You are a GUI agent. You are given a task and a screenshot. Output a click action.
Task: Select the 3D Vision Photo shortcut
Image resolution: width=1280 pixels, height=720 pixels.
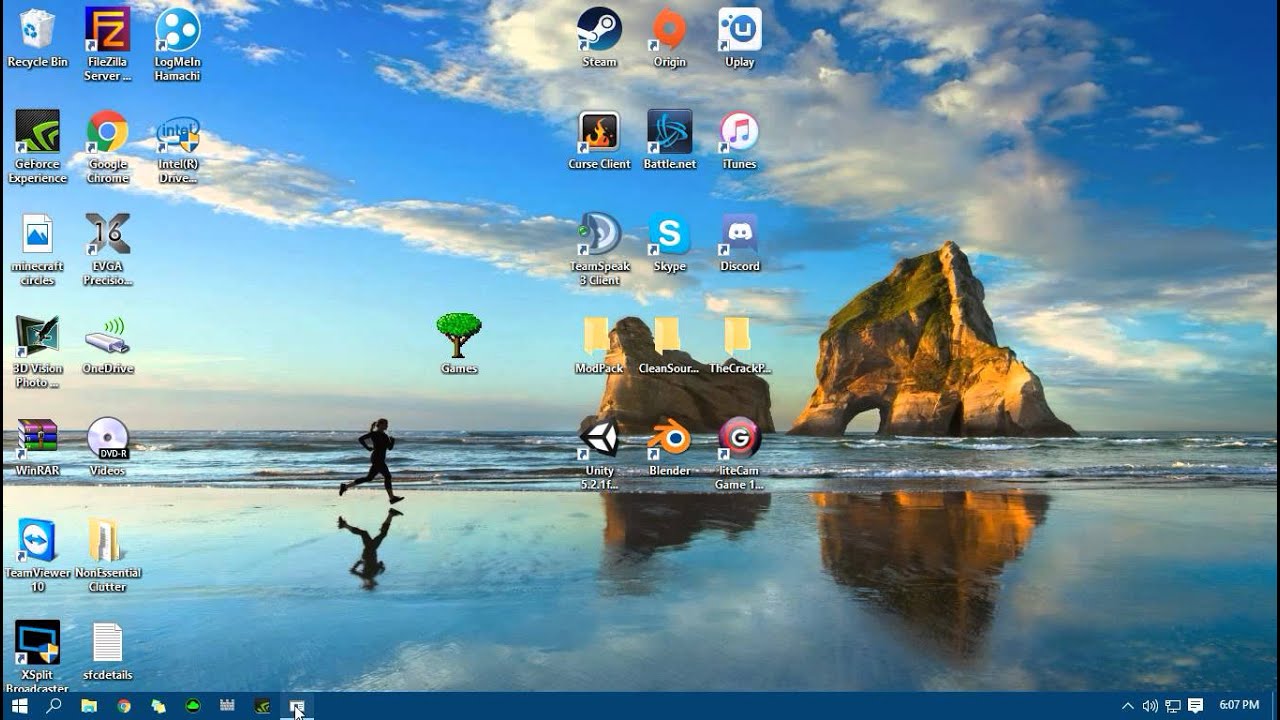[38, 351]
